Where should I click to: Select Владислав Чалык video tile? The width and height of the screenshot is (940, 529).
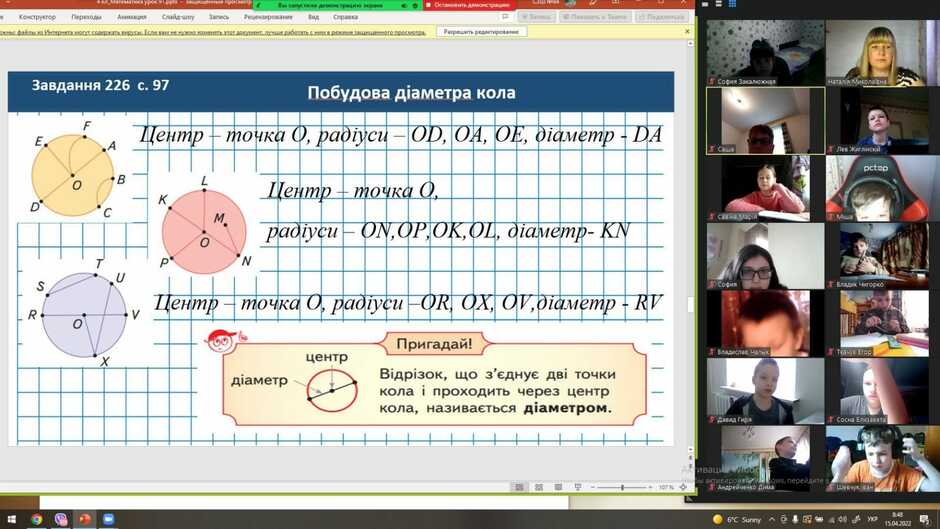pyautogui.click(x=765, y=323)
